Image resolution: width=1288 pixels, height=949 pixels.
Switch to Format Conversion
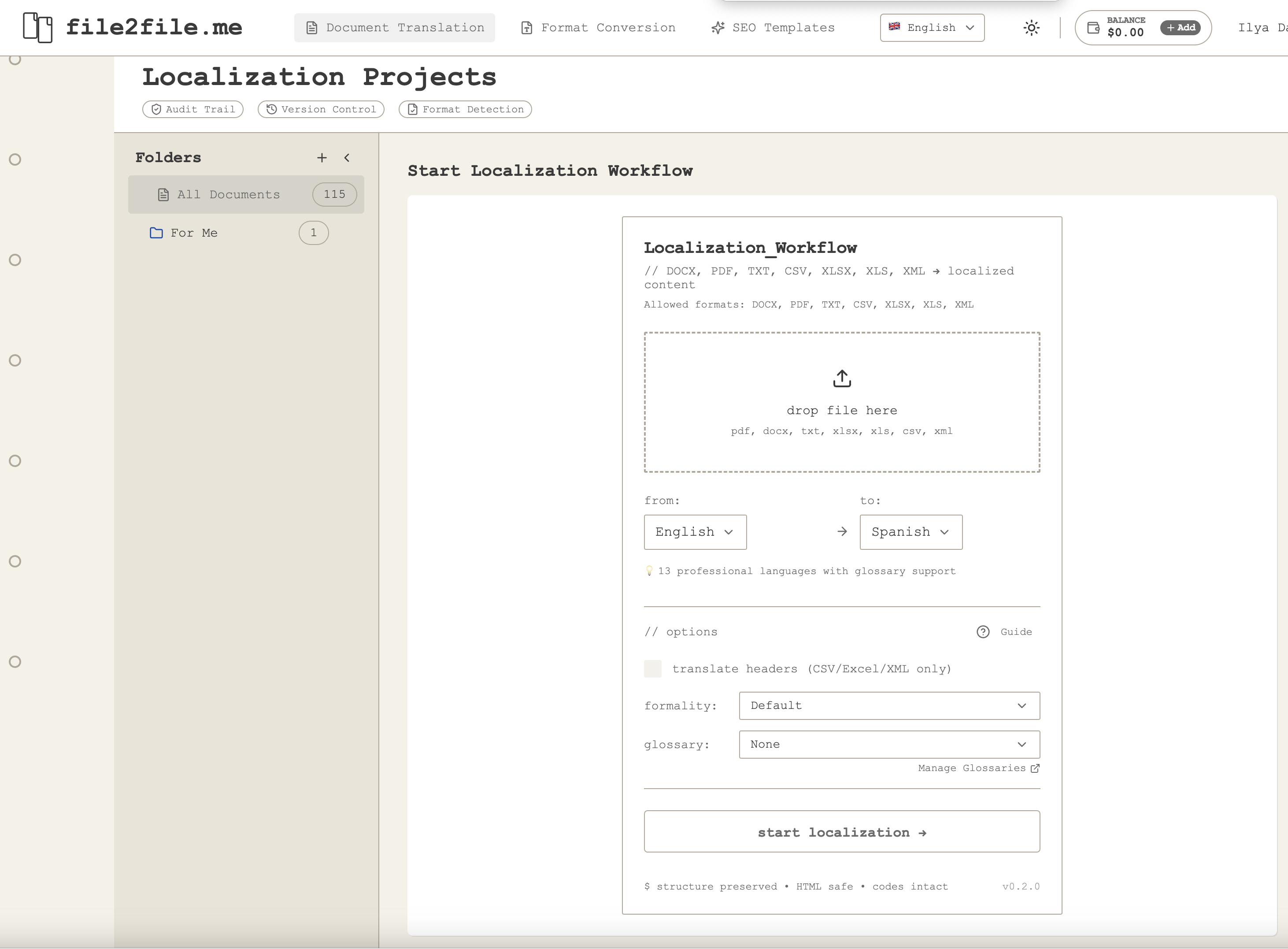pyautogui.click(x=597, y=27)
